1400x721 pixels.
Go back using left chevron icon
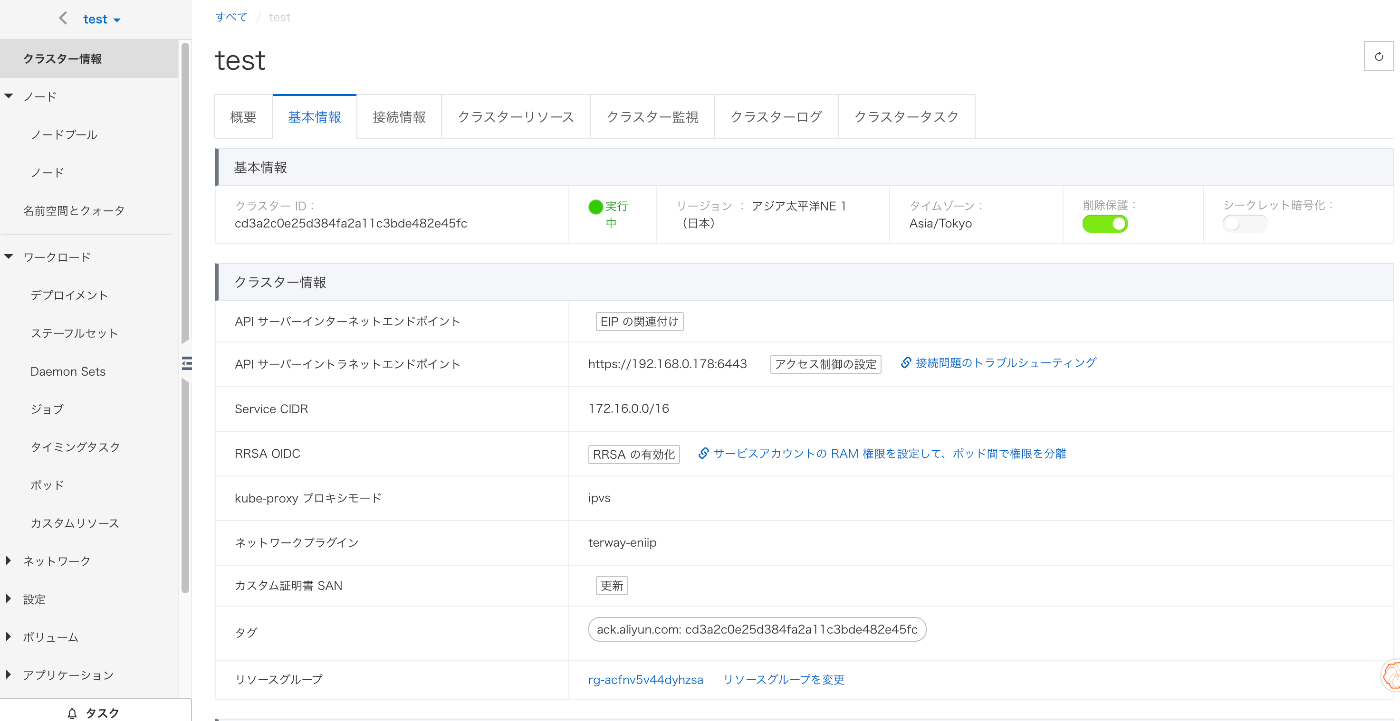click(64, 19)
